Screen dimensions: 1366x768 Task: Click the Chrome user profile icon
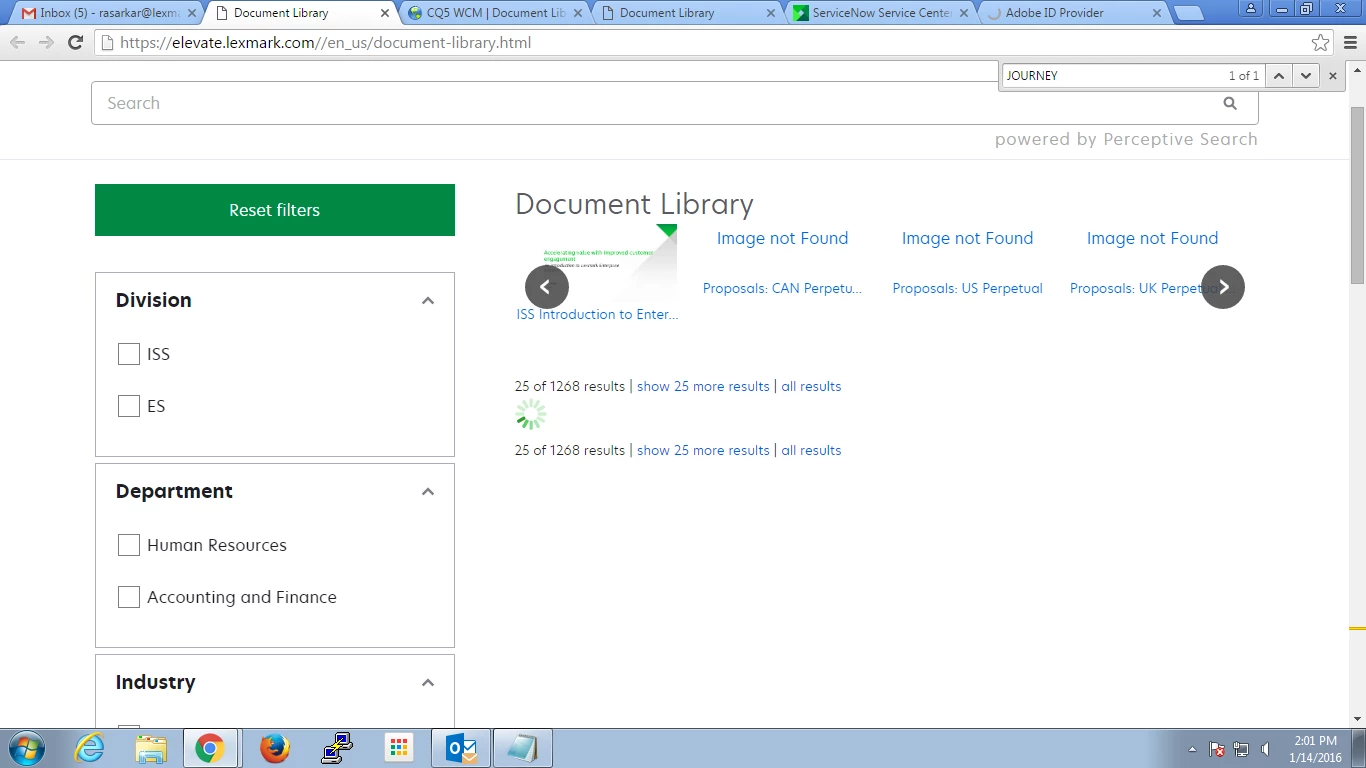[1251, 8]
